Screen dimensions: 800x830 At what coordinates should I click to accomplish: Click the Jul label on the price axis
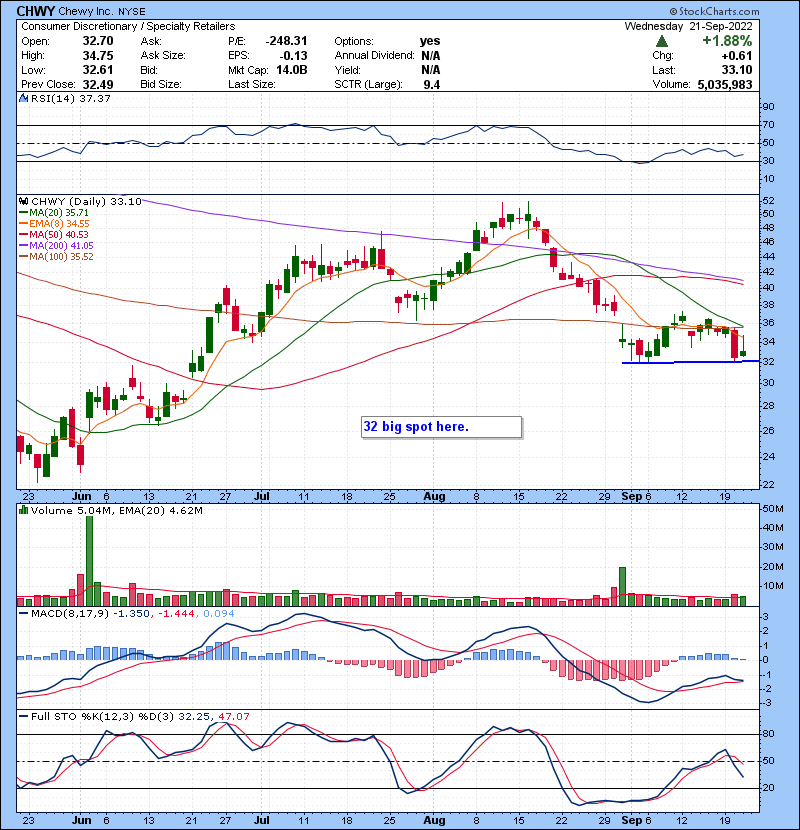(262, 497)
